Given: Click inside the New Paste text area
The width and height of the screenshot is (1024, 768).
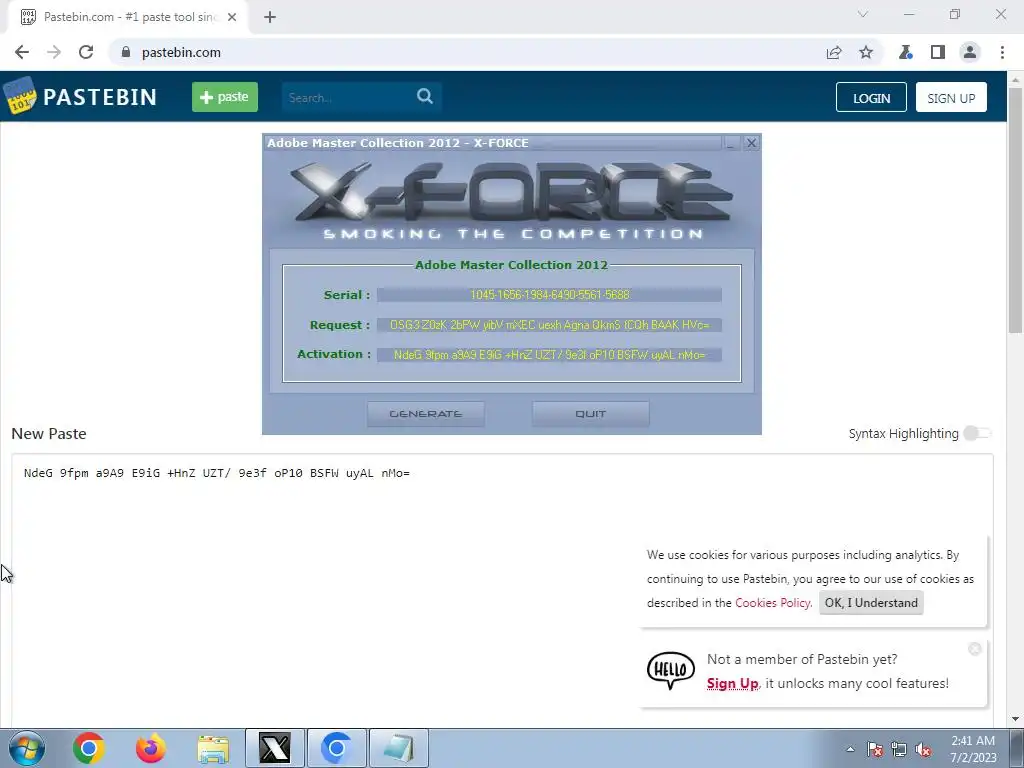Looking at the screenshot, I should [x=502, y=588].
